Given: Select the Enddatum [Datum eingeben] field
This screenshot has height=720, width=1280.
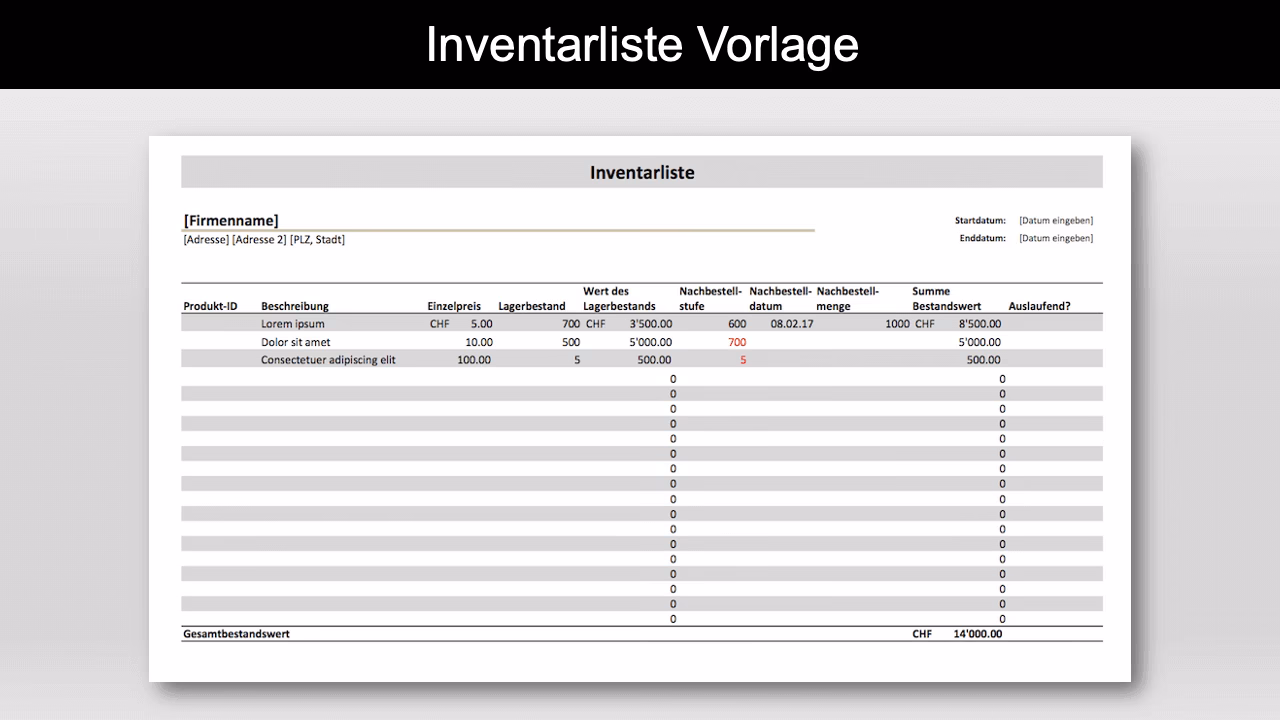Looking at the screenshot, I should click(1055, 238).
